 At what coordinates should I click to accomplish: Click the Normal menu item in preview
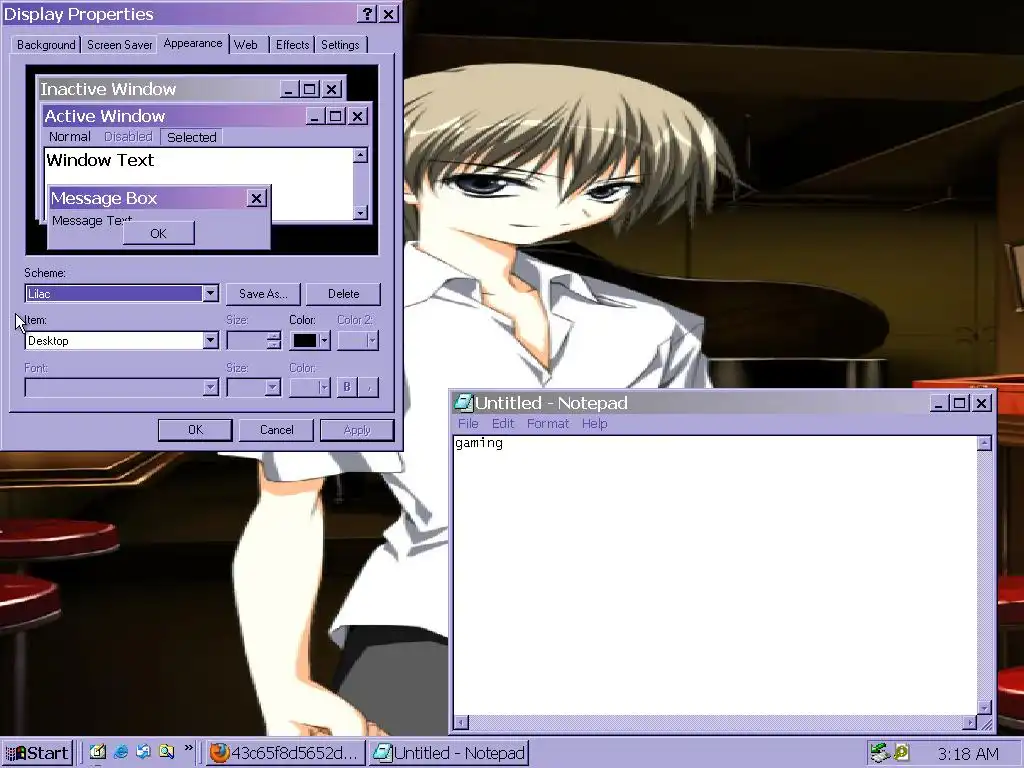[x=70, y=137]
